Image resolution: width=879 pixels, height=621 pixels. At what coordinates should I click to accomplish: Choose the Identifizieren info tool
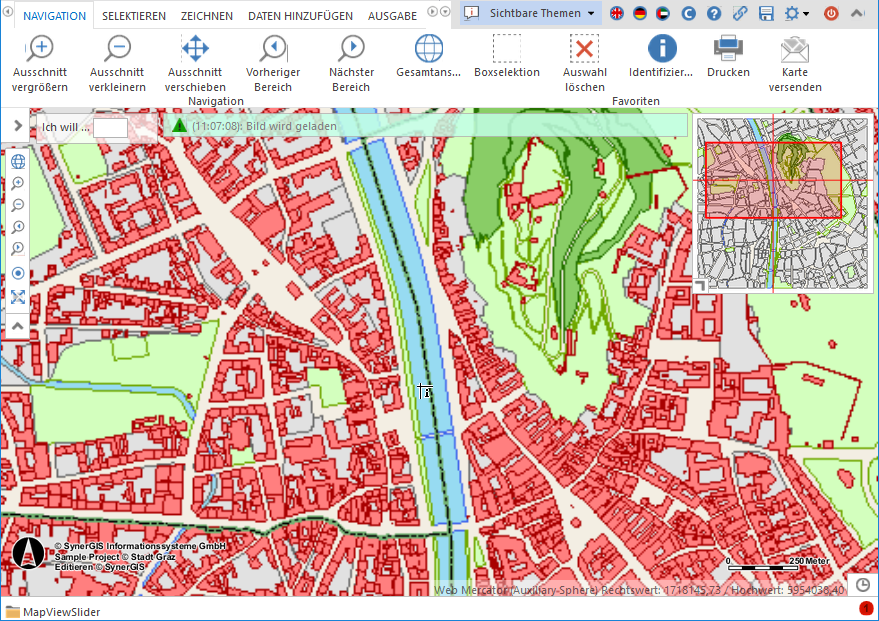click(x=661, y=48)
